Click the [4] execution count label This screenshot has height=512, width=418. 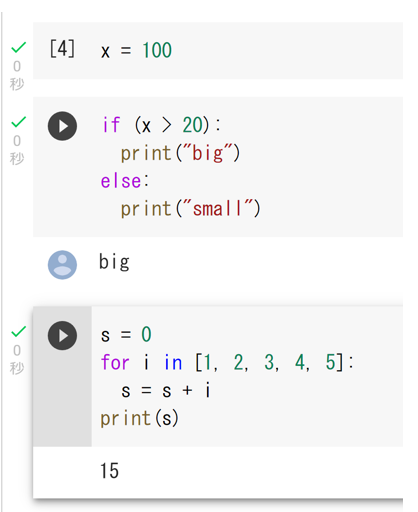(x=62, y=49)
